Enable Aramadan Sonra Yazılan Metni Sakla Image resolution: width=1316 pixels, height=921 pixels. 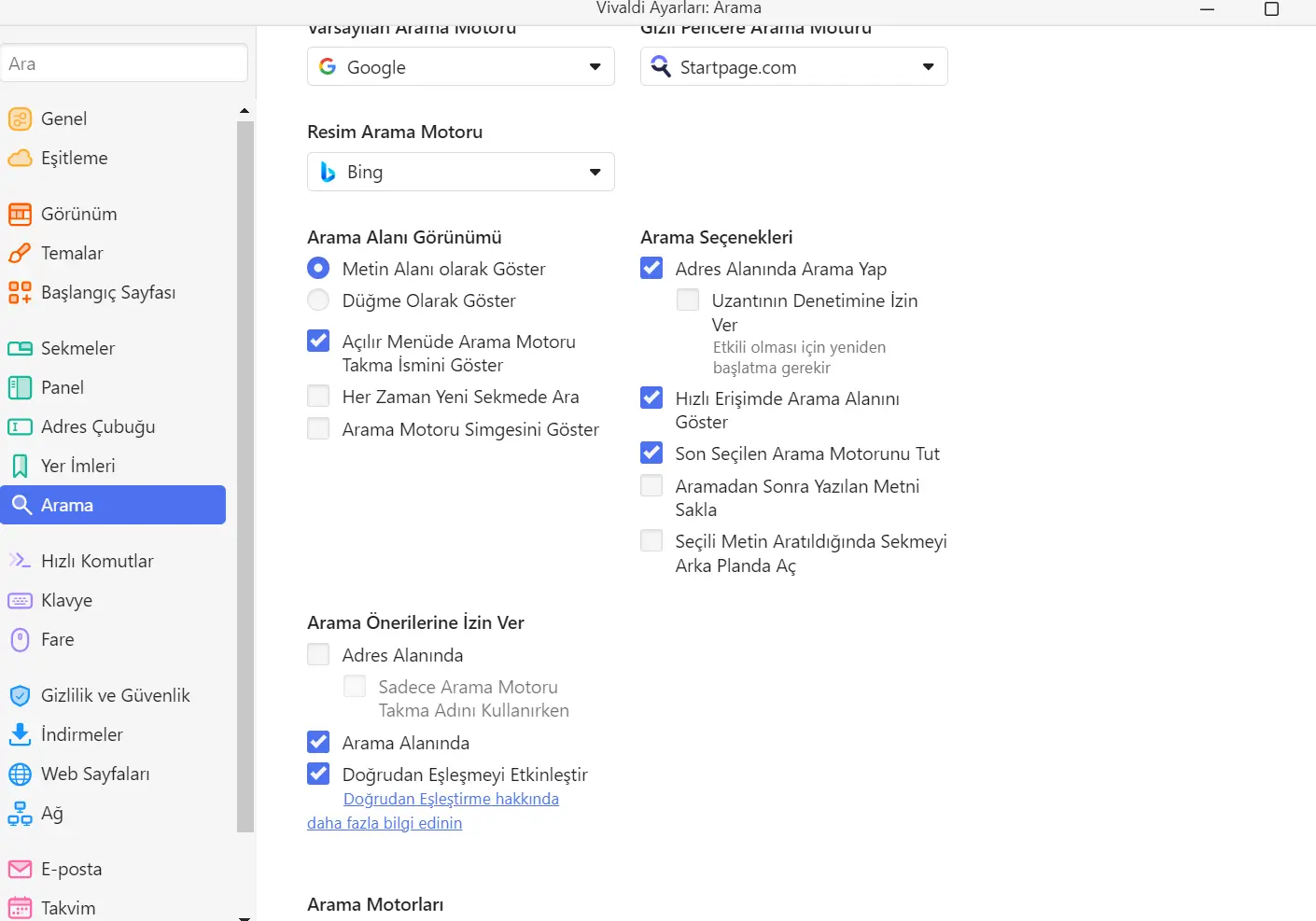coord(651,485)
